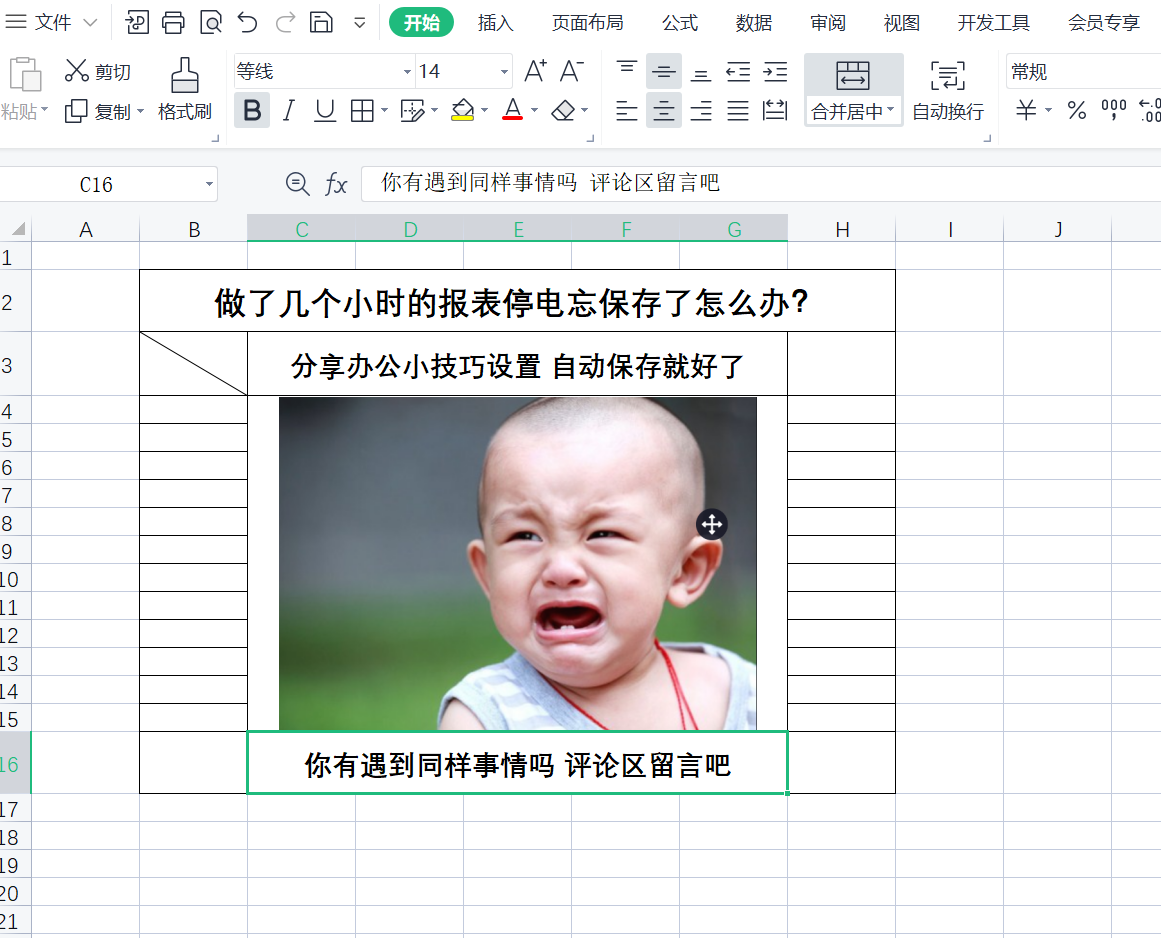
Task: Open the 常规 number format box
Action: [x=1083, y=71]
